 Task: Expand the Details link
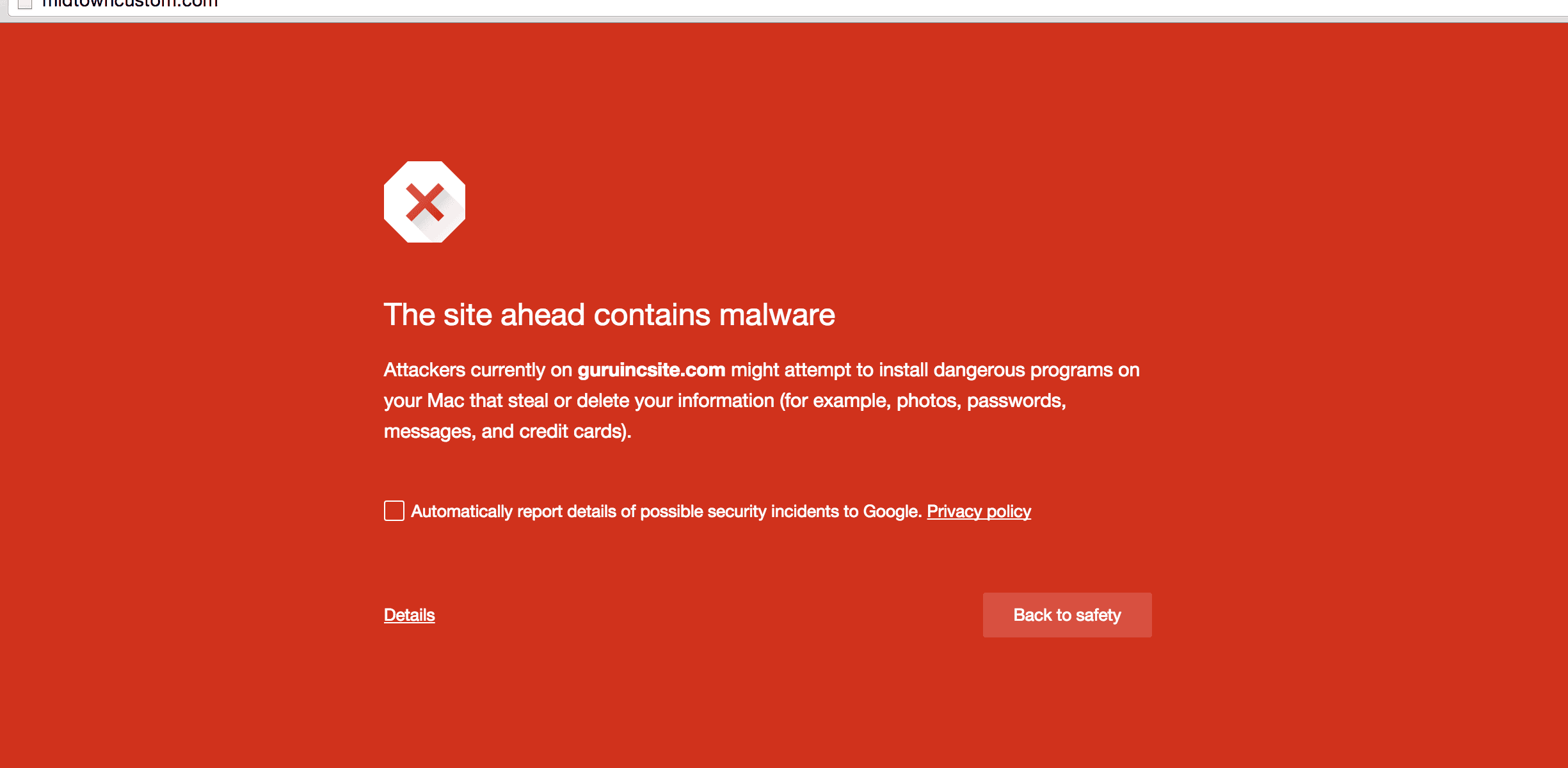pyautogui.click(x=409, y=615)
